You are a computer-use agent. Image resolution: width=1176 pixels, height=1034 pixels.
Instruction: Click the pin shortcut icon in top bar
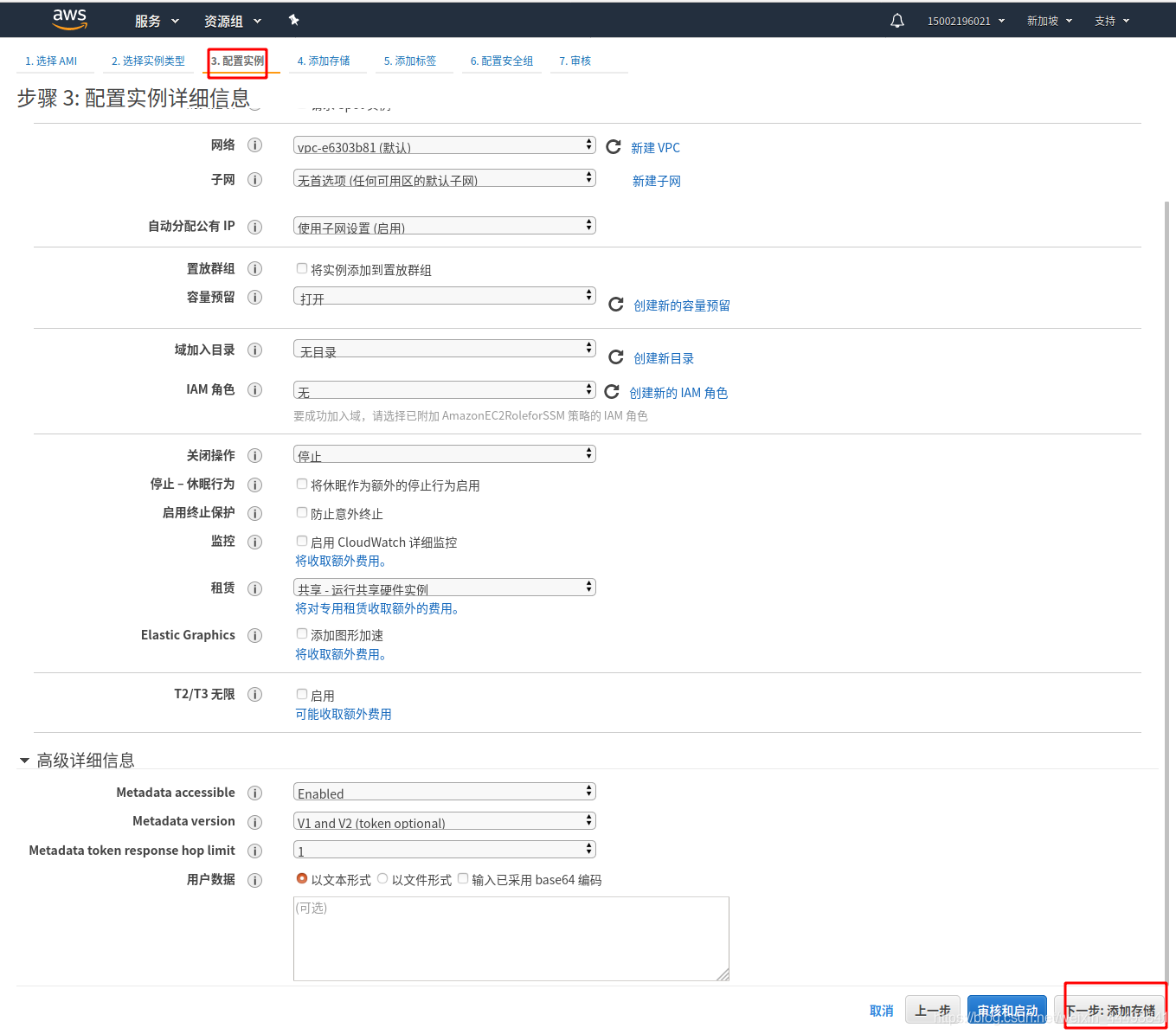293,20
